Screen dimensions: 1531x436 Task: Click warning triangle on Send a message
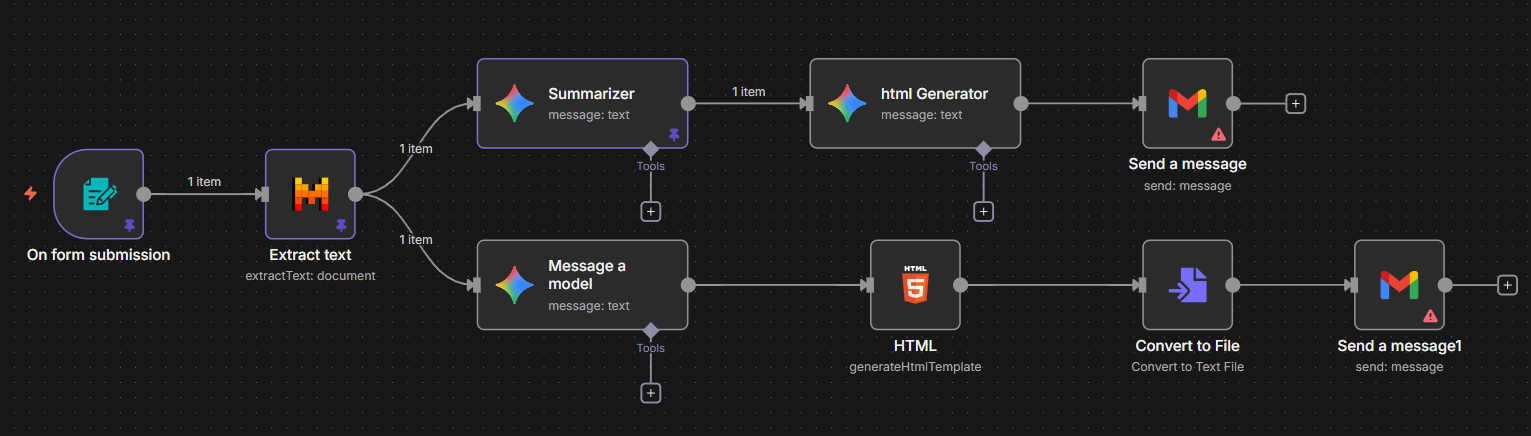pos(1218,133)
